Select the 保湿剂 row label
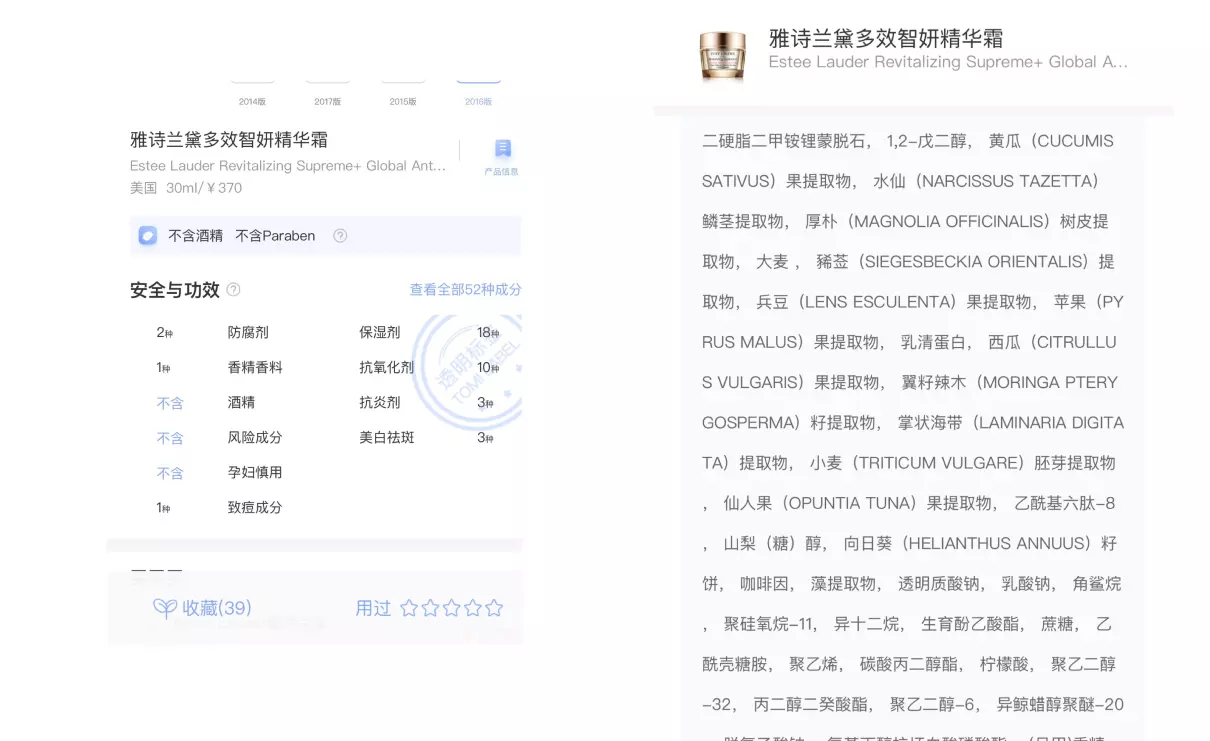 [x=380, y=332]
